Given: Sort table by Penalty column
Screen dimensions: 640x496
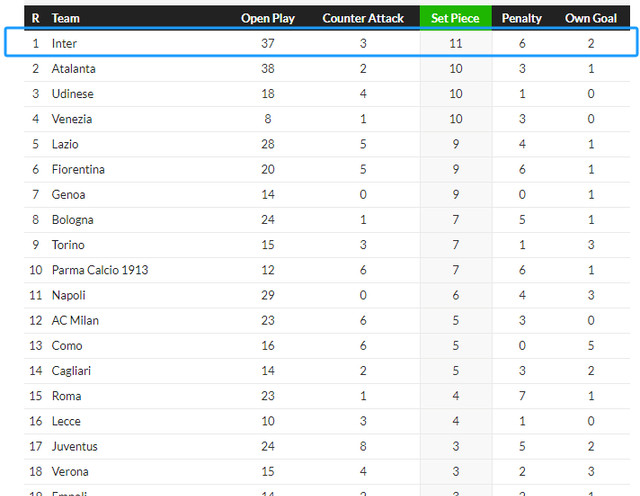Looking at the screenshot, I should 522,18.
